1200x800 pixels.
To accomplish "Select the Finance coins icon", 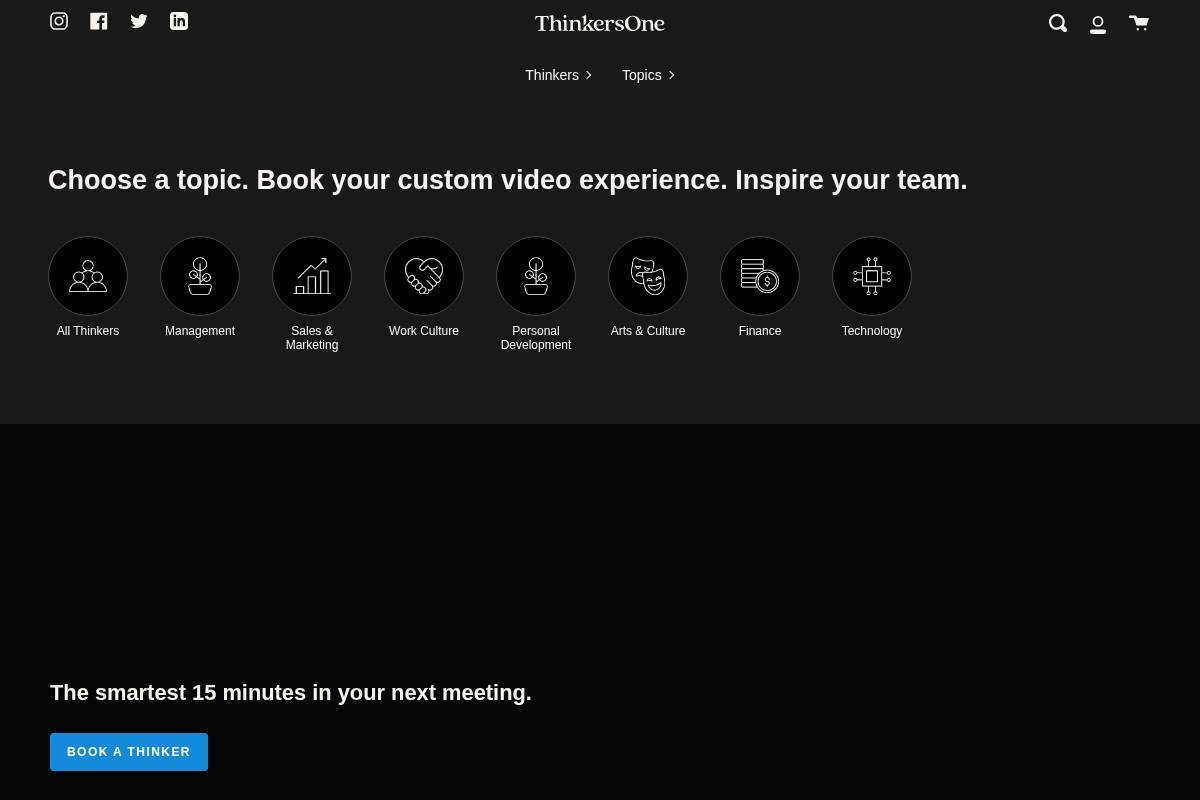I will click(760, 276).
